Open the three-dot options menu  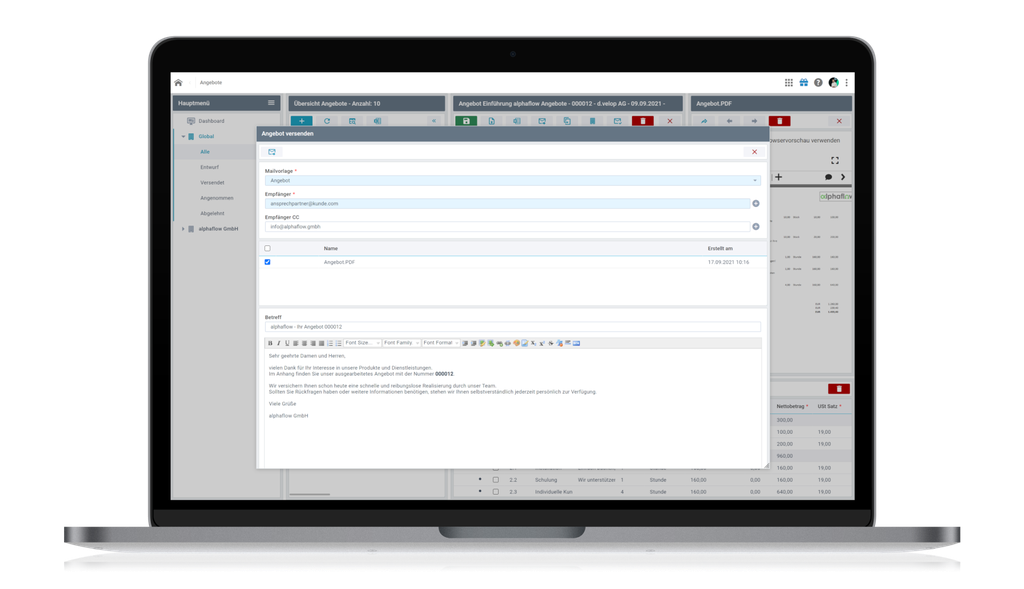[x=846, y=82]
